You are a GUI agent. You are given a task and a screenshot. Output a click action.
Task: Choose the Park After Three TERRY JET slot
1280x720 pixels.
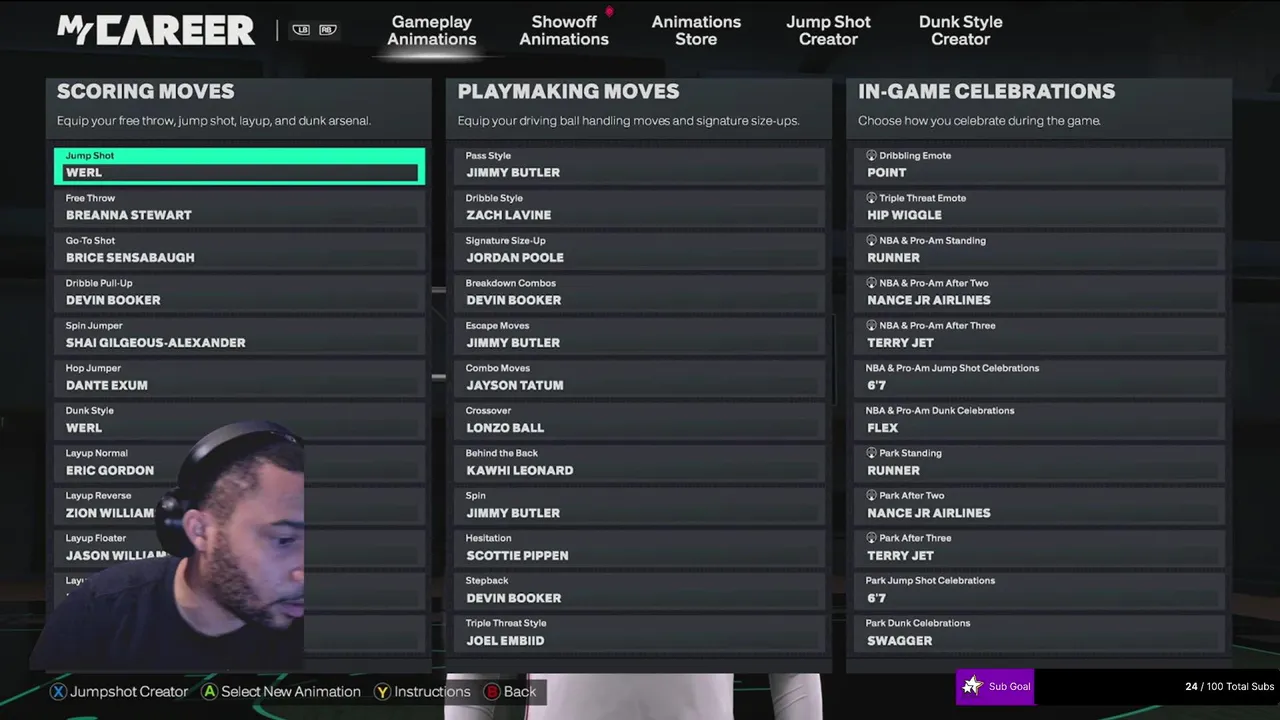tap(1040, 548)
